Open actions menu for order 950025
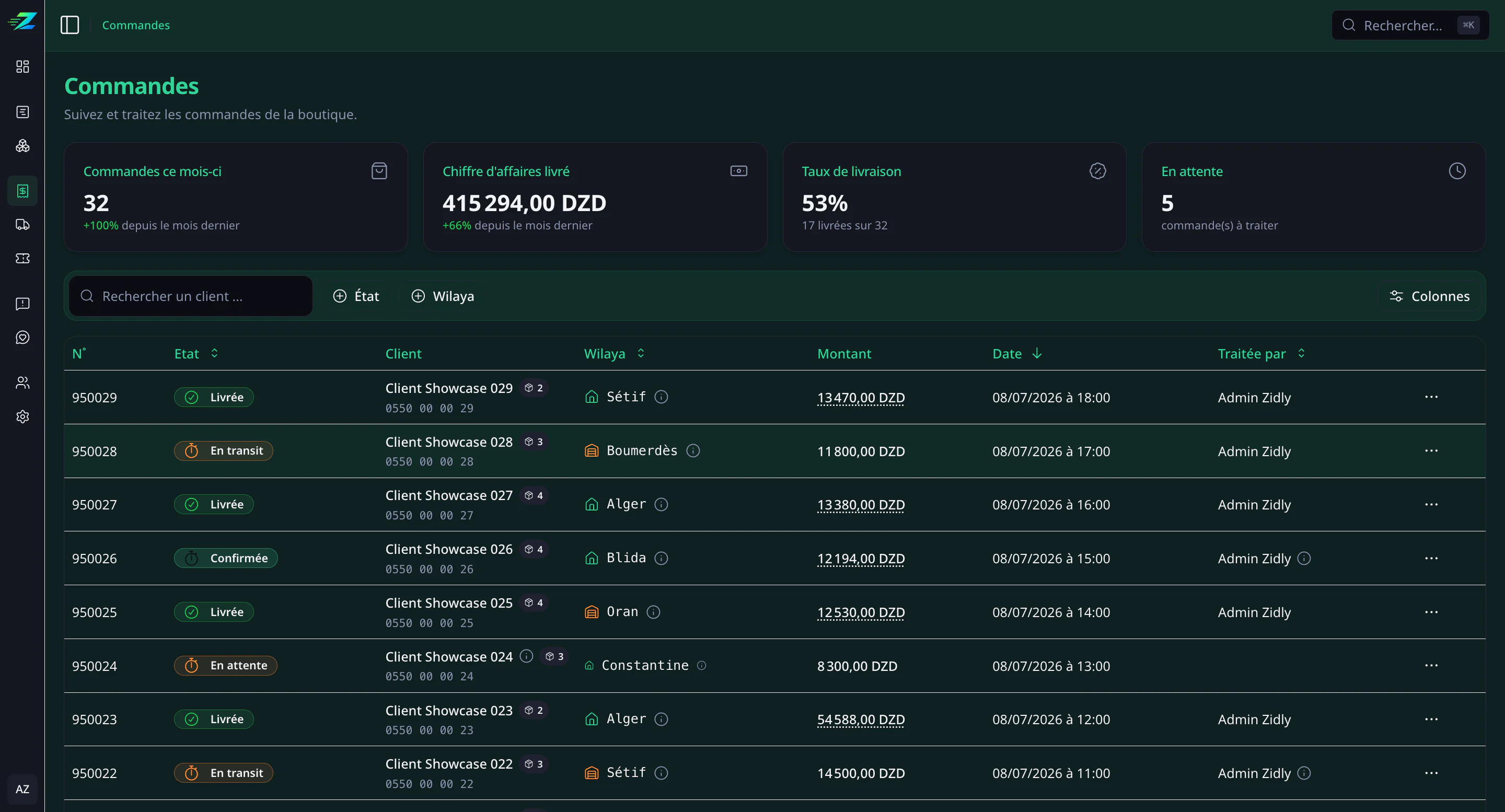This screenshot has height=812, width=1505. (x=1431, y=612)
